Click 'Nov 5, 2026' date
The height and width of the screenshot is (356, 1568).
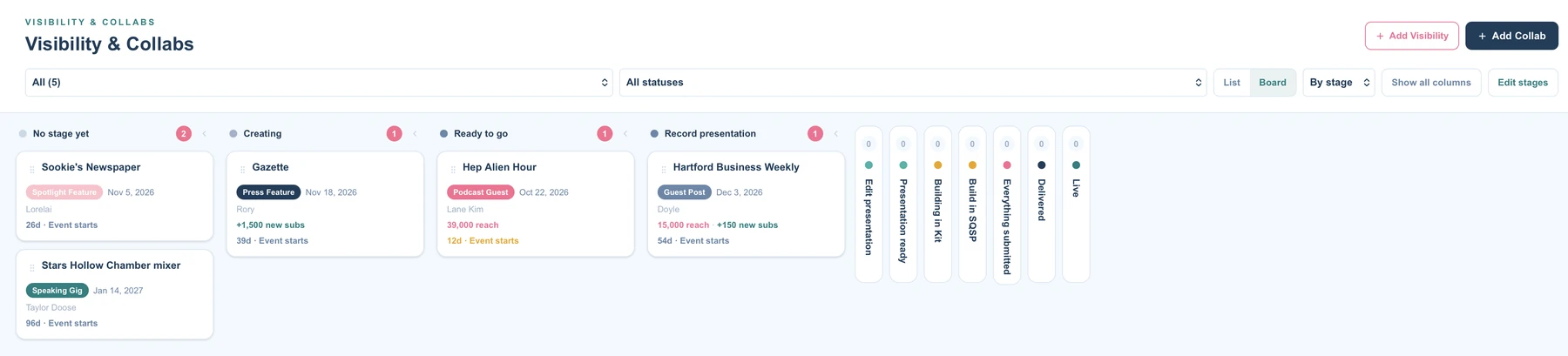coord(131,192)
